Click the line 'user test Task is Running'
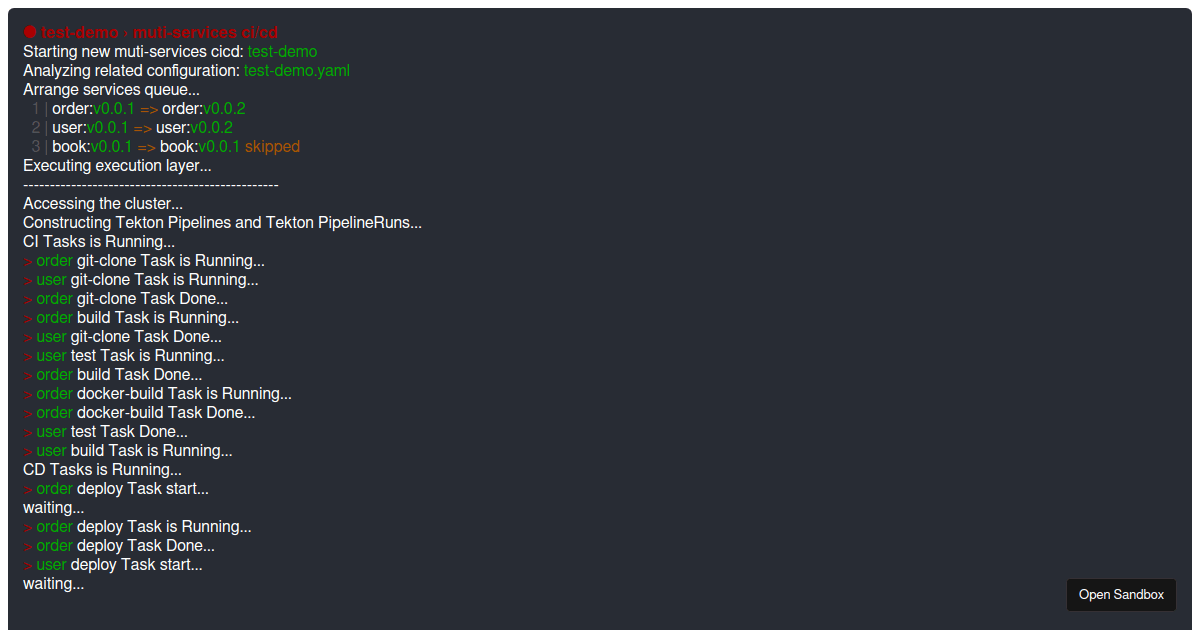The height and width of the screenshot is (630, 1200). 124,356
